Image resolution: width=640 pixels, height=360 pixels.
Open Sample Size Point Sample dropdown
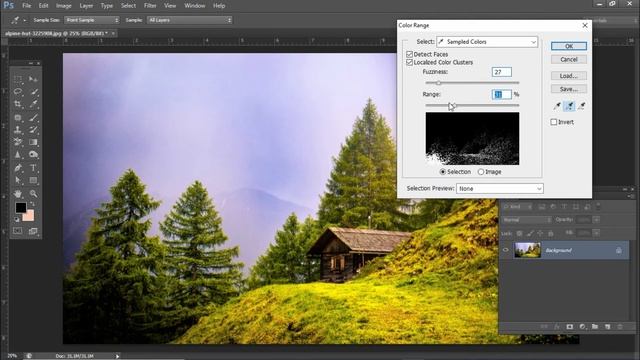(92, 20)
